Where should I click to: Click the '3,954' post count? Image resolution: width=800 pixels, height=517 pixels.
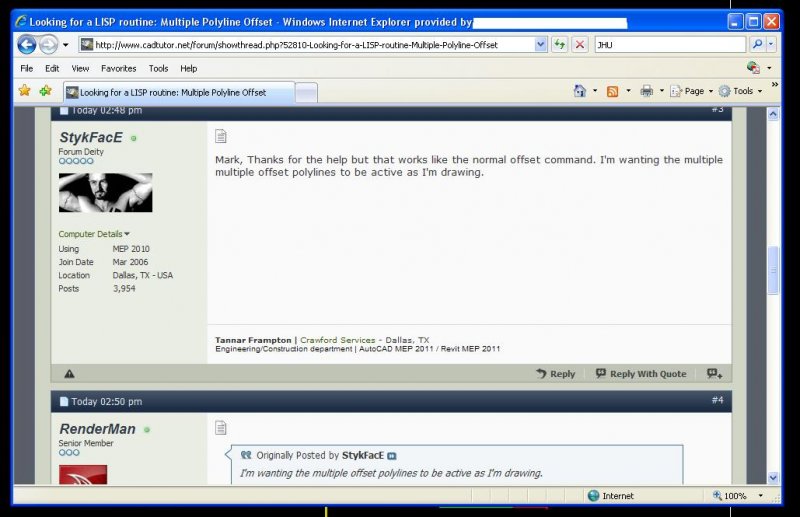(124, 288)
